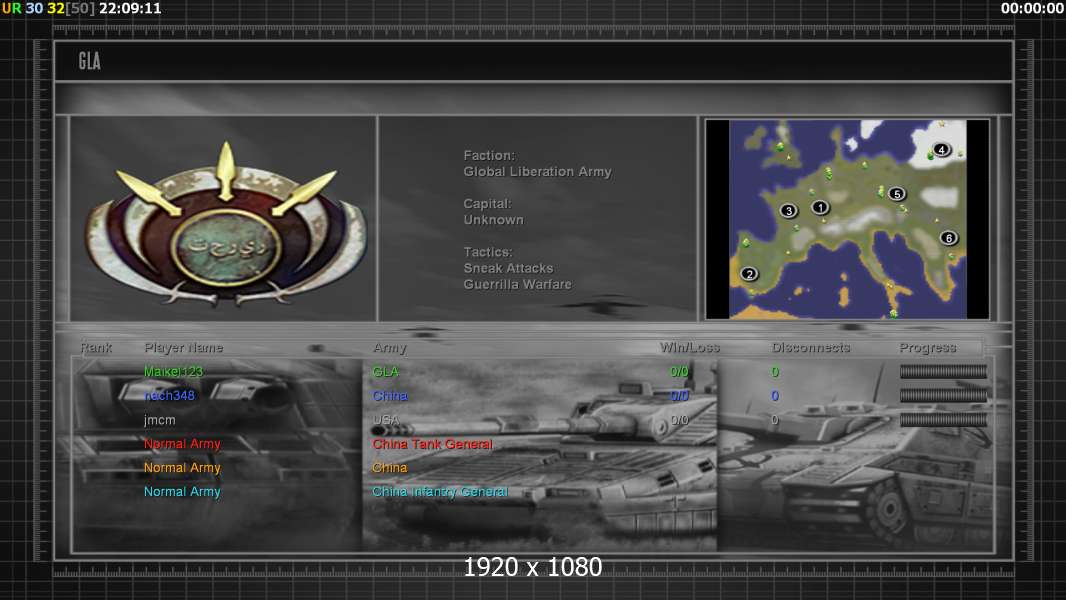Image resolution: width=1066 pixels, height=600 pixels.
Task: Click nach348's progress bar
Action: 943,395
